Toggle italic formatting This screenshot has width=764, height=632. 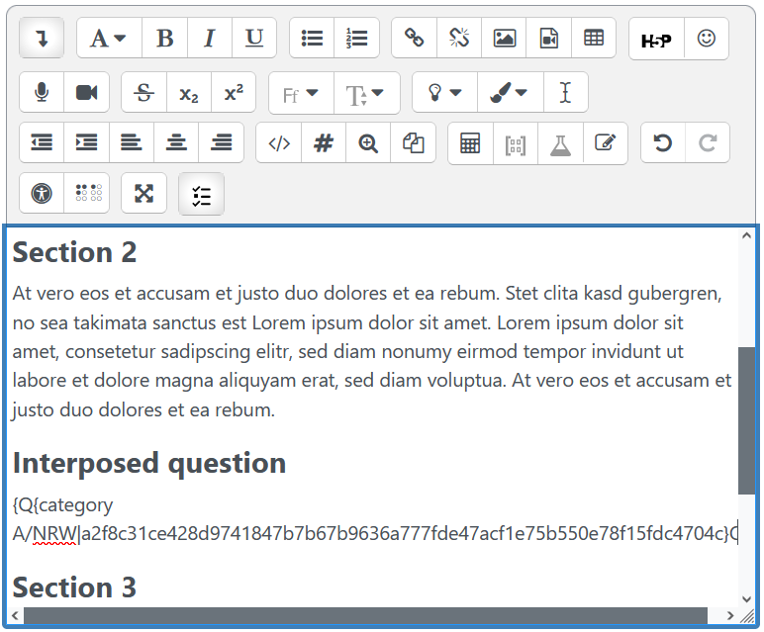pos(209,39)
